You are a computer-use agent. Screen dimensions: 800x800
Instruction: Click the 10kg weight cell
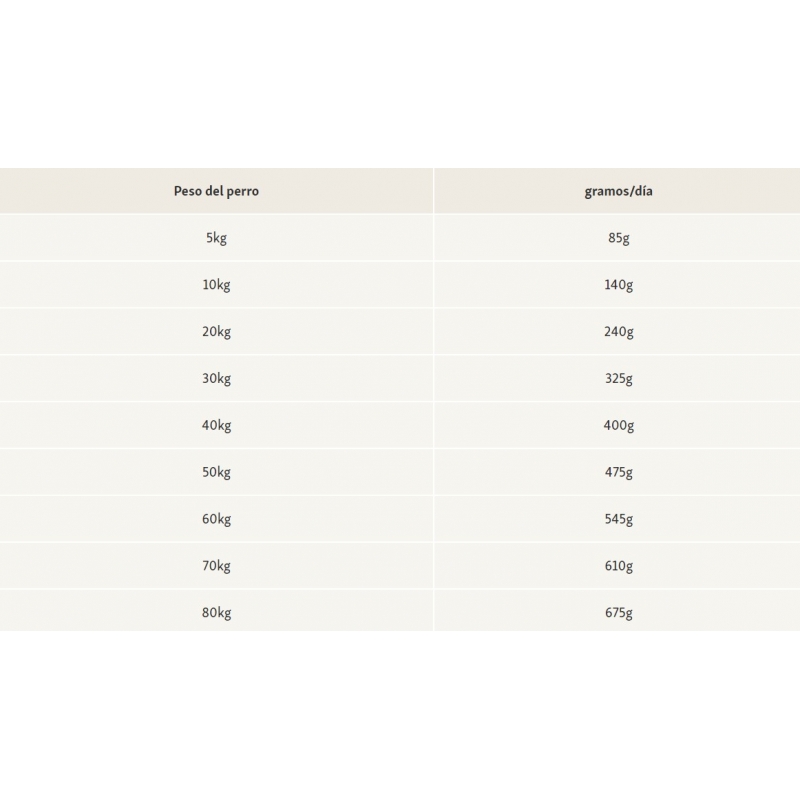coord(216,285)
